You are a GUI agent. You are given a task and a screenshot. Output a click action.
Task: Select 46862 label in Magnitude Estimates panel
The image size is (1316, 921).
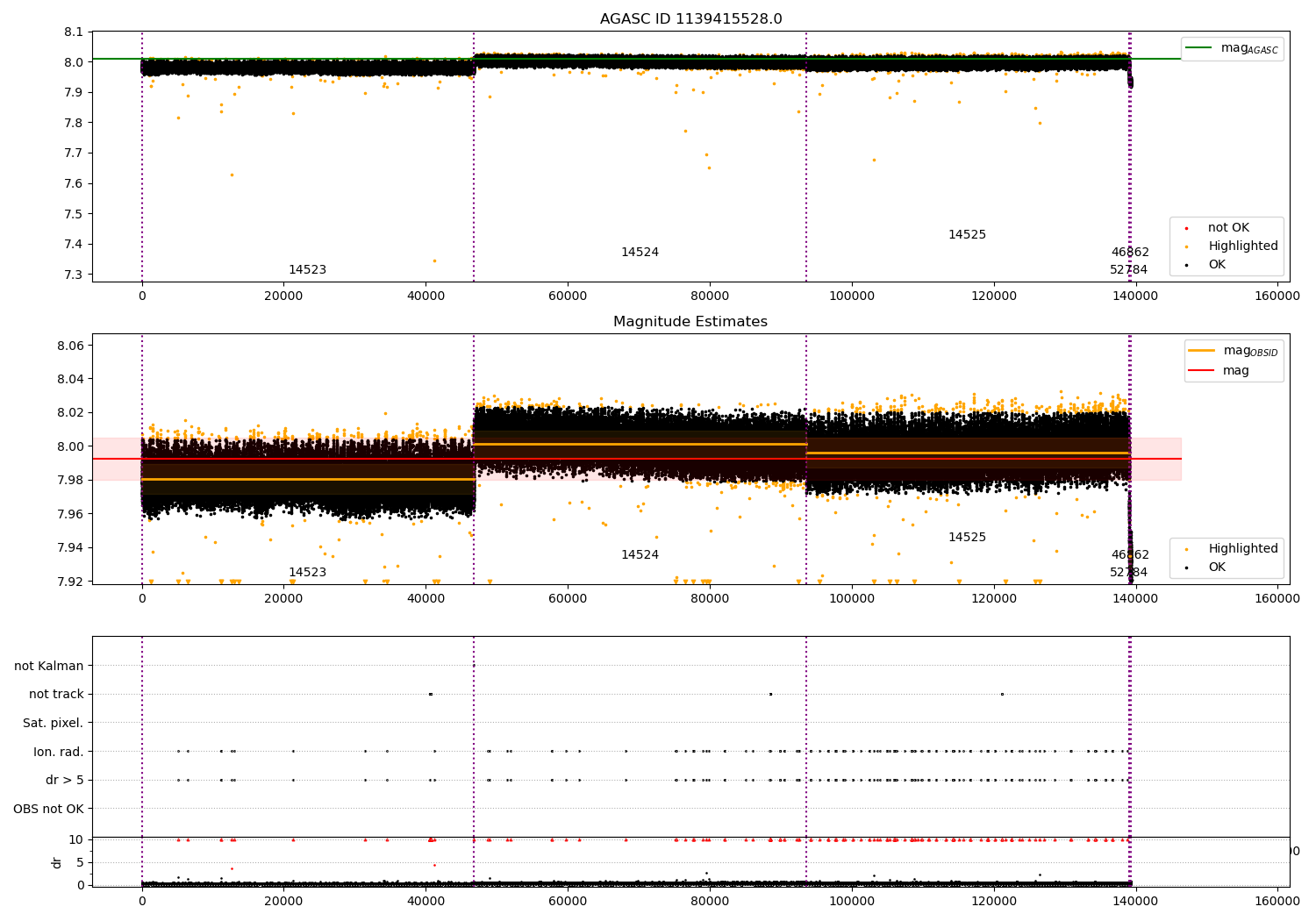1130,555
